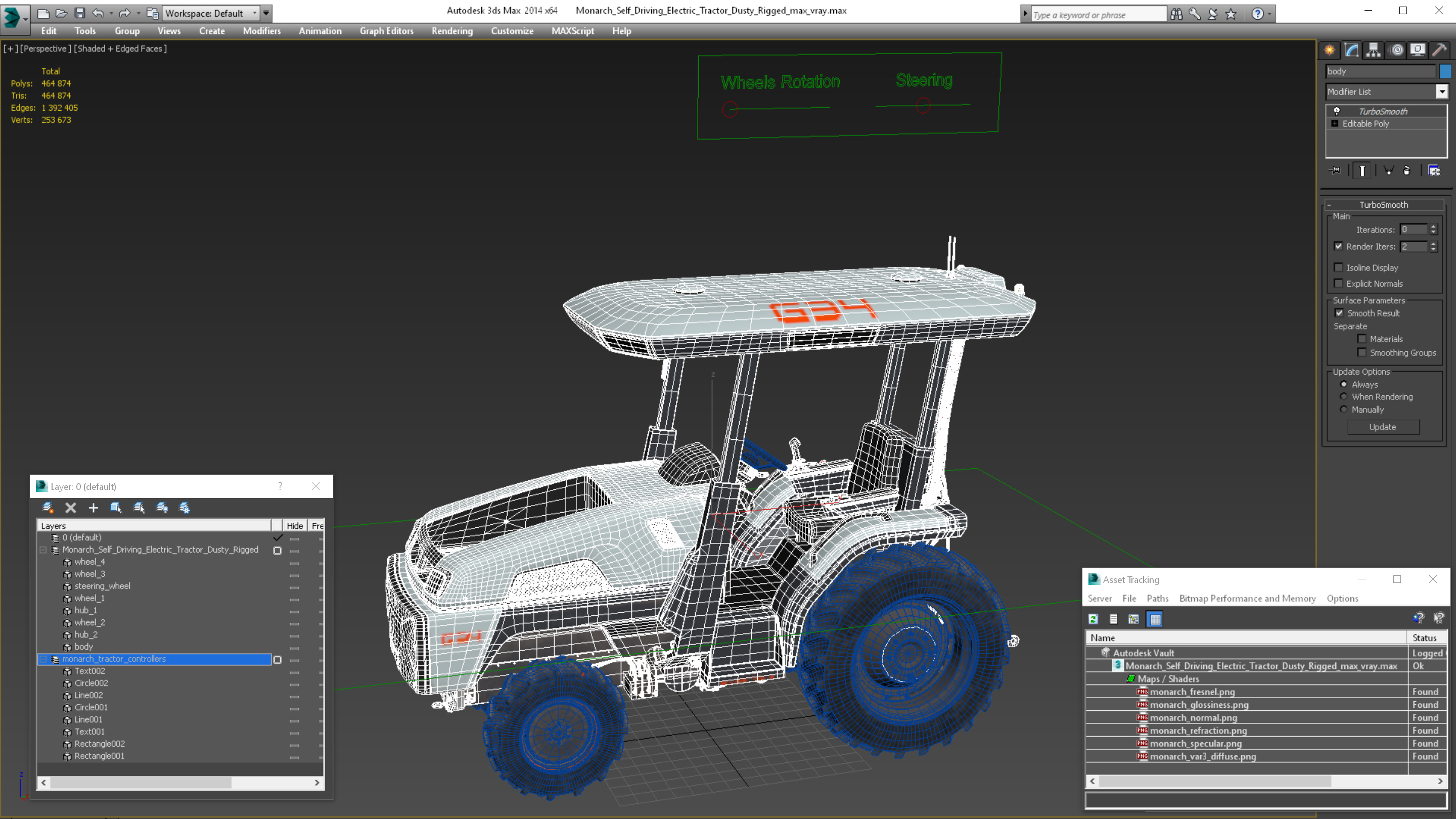
Task: Click the Save file icon in toolbar
Action: coord(80,13)
